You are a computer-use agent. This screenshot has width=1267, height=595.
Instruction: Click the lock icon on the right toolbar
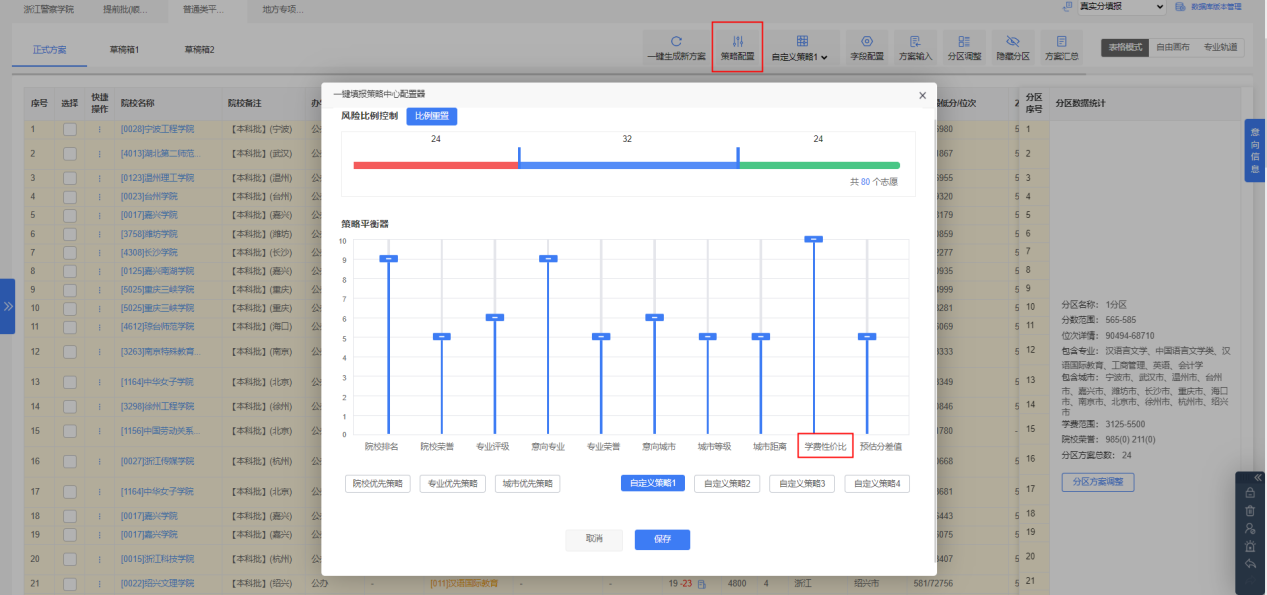1250,493
